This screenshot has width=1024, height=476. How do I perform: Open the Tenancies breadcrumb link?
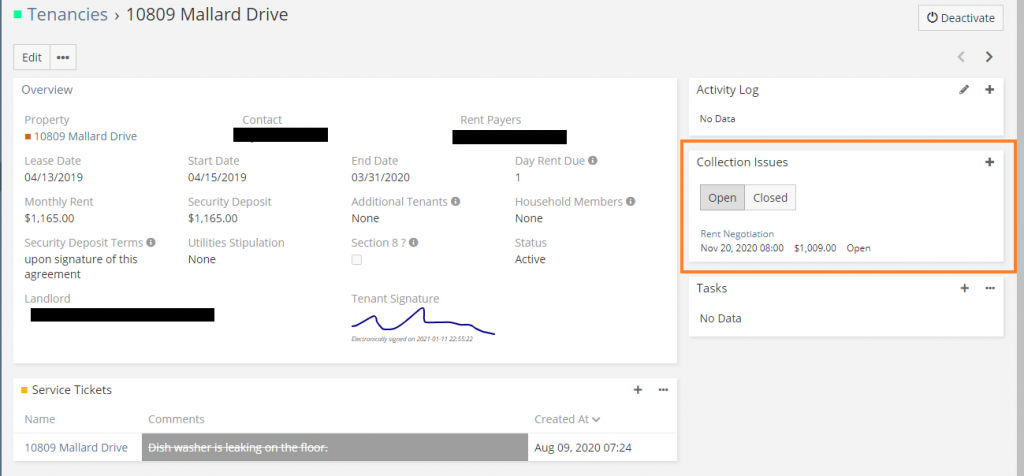(x=67, y=15)
